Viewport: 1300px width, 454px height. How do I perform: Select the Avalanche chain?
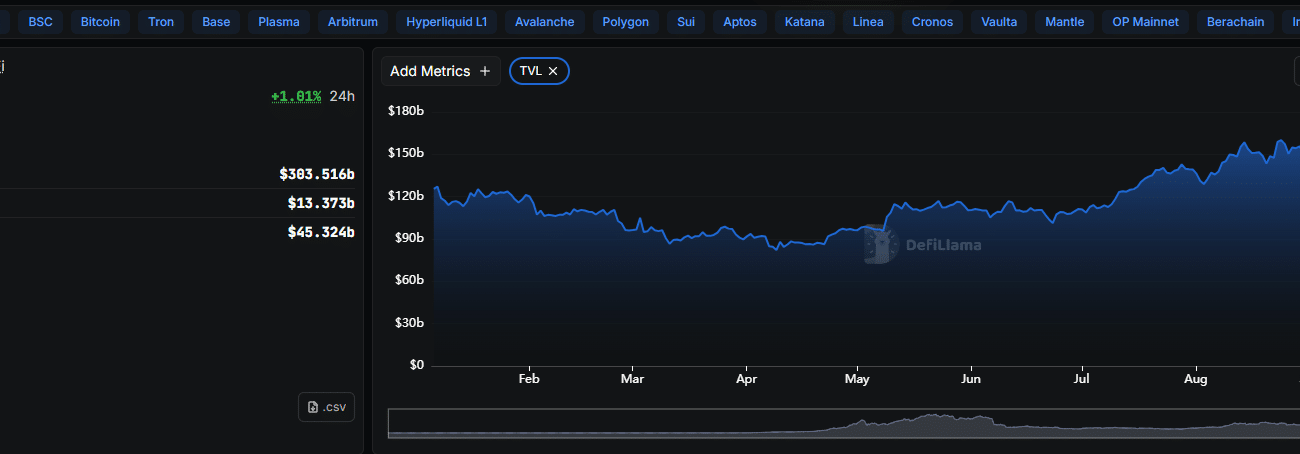coord(544,21)
